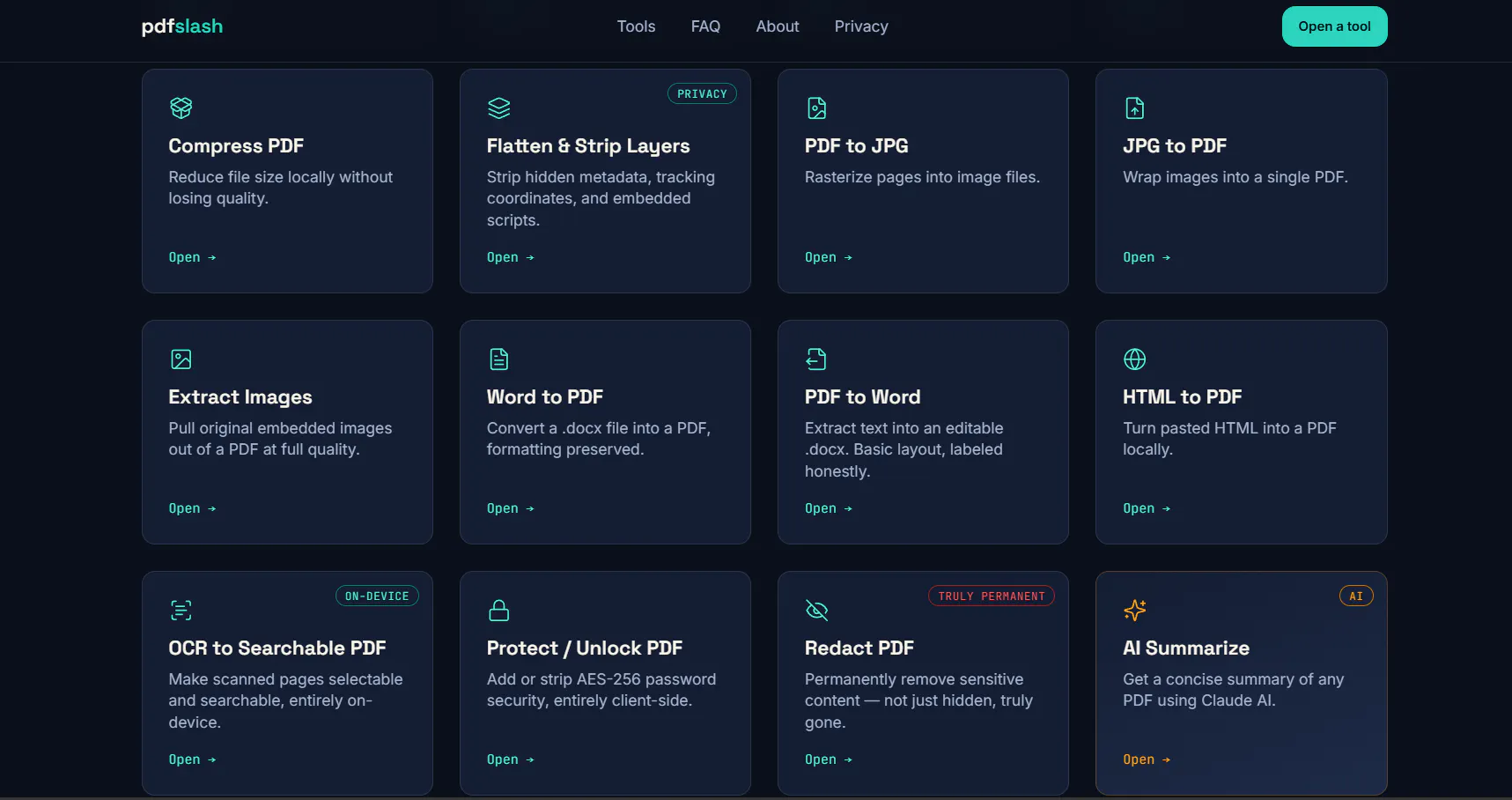Screen dimensions: 1512x800
Task: Click the Compress PDF box icon
Action: click(181, 108)
